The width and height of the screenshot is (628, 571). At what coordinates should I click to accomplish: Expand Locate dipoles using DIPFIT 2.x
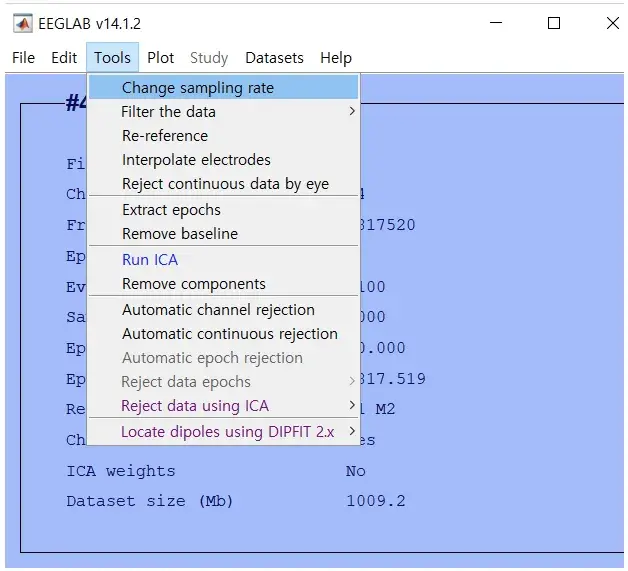(230, 432)
